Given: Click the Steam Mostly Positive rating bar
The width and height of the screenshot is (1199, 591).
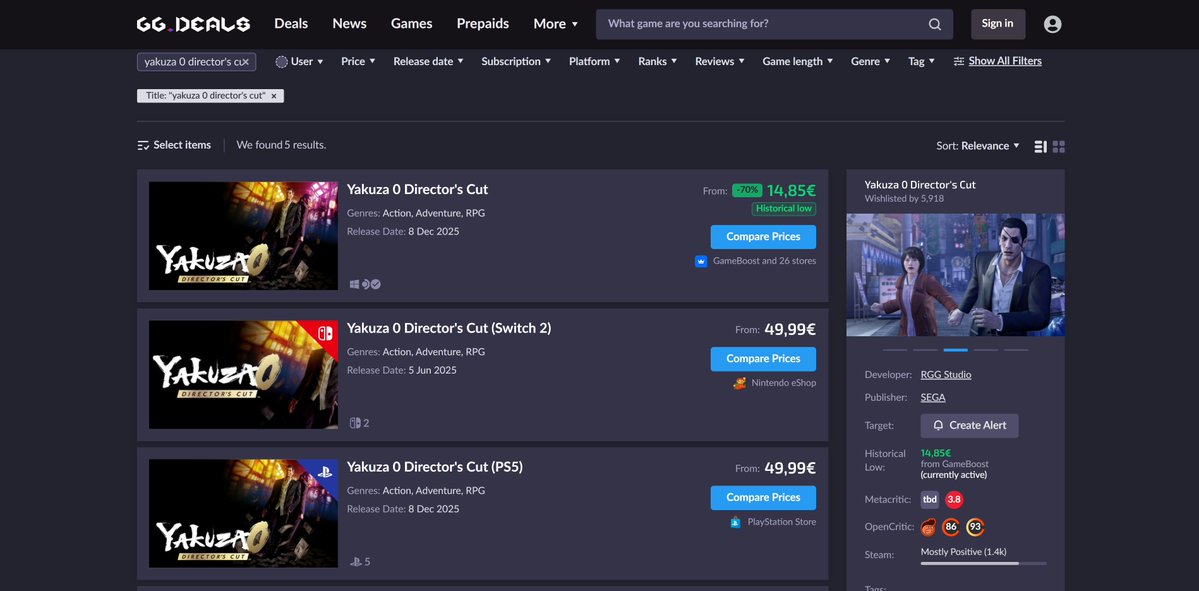Looking at the screenshot, I should tap(983, 563).
